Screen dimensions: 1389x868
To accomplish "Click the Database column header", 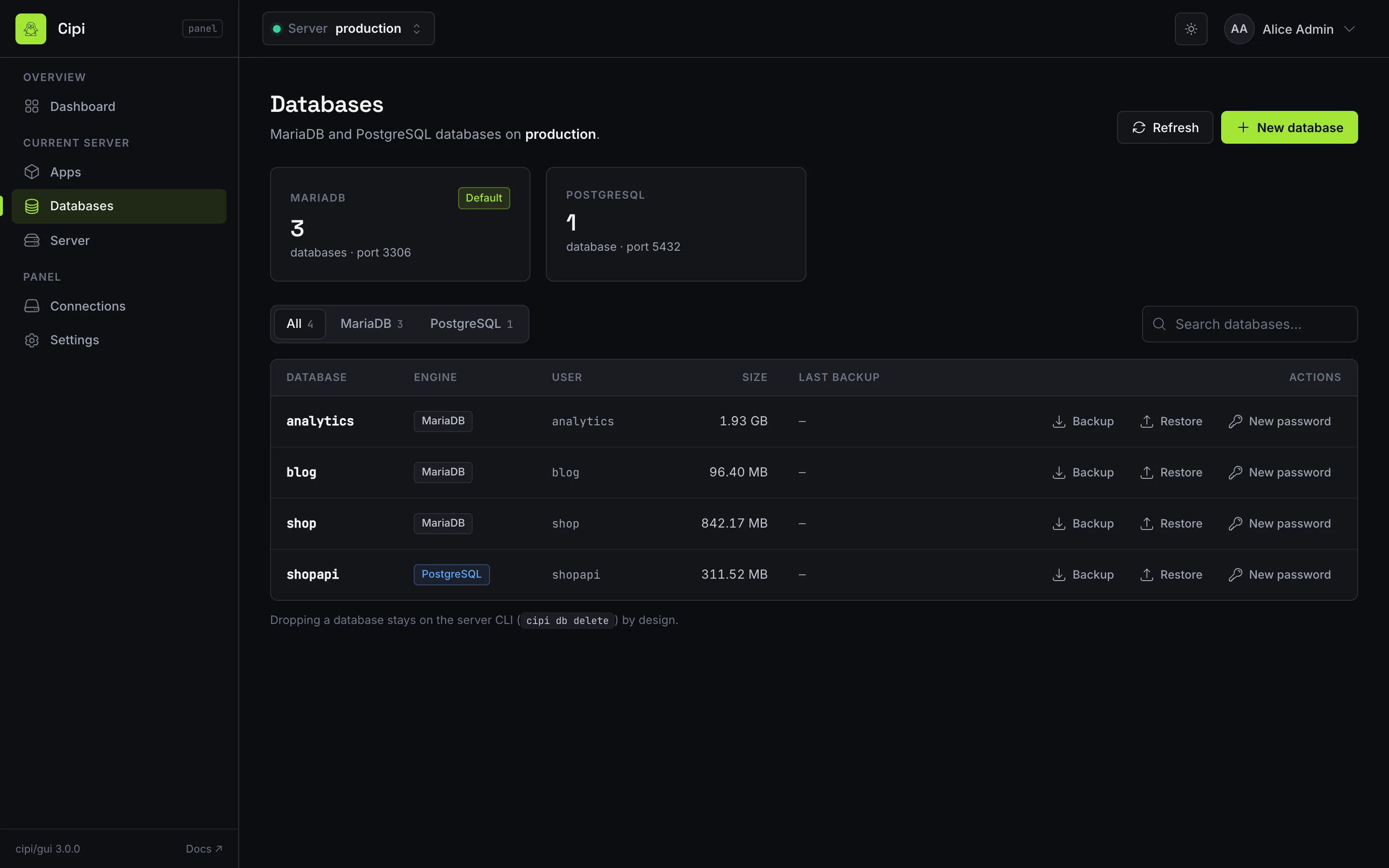I will pos(317,377).
